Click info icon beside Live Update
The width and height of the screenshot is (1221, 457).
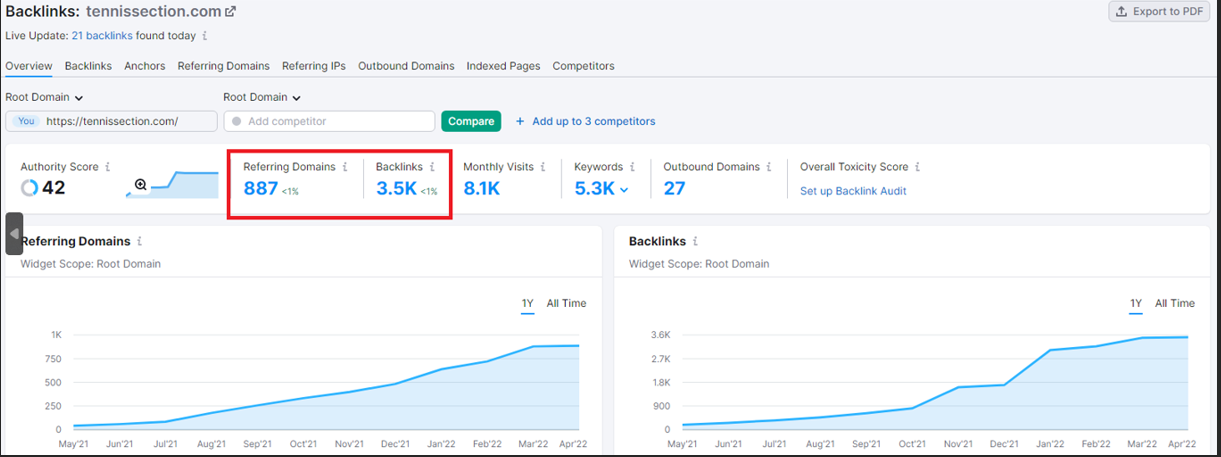tap(205, 35)
